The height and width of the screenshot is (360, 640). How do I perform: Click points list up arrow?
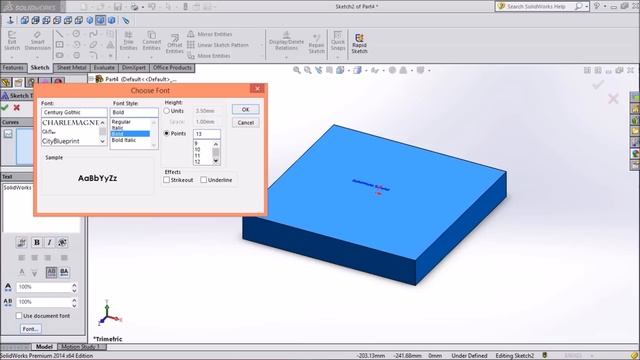click(x=216, y=144)
